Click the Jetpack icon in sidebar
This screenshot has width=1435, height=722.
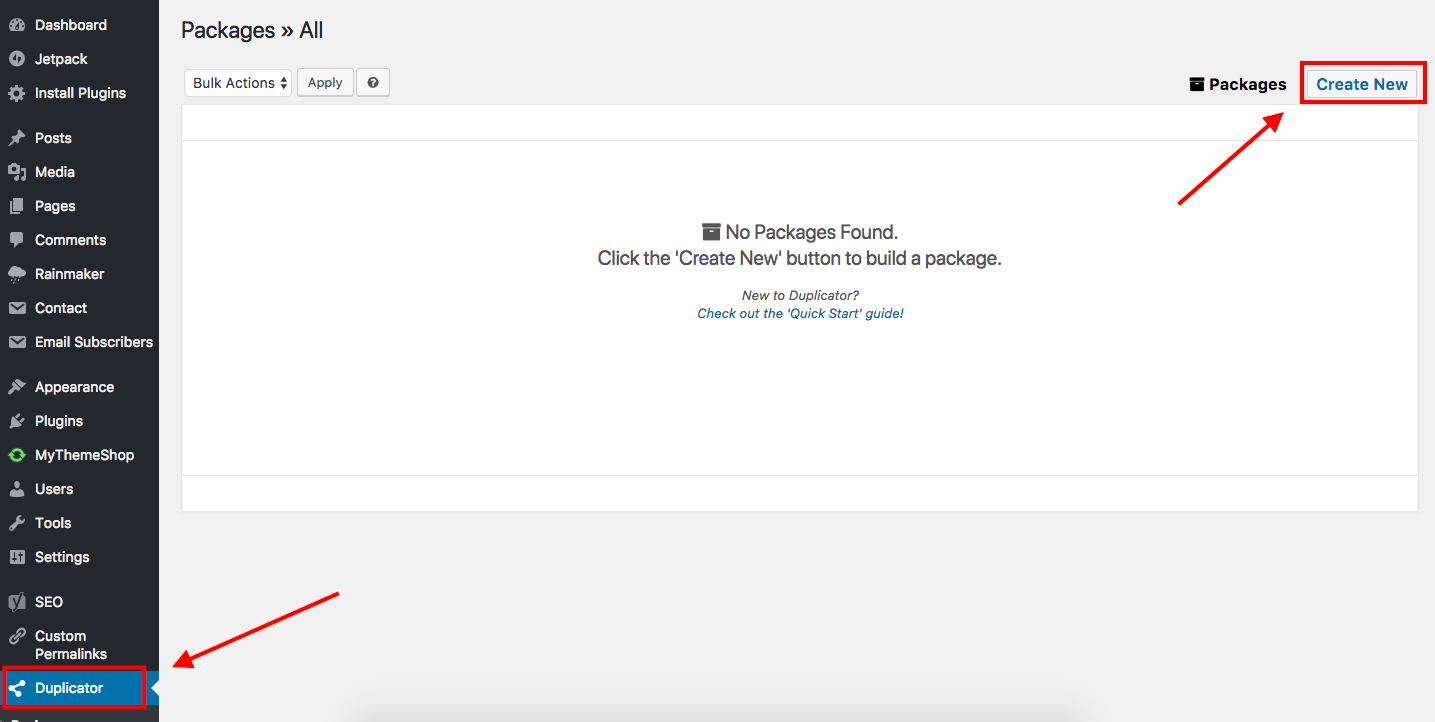pos(17,59)
